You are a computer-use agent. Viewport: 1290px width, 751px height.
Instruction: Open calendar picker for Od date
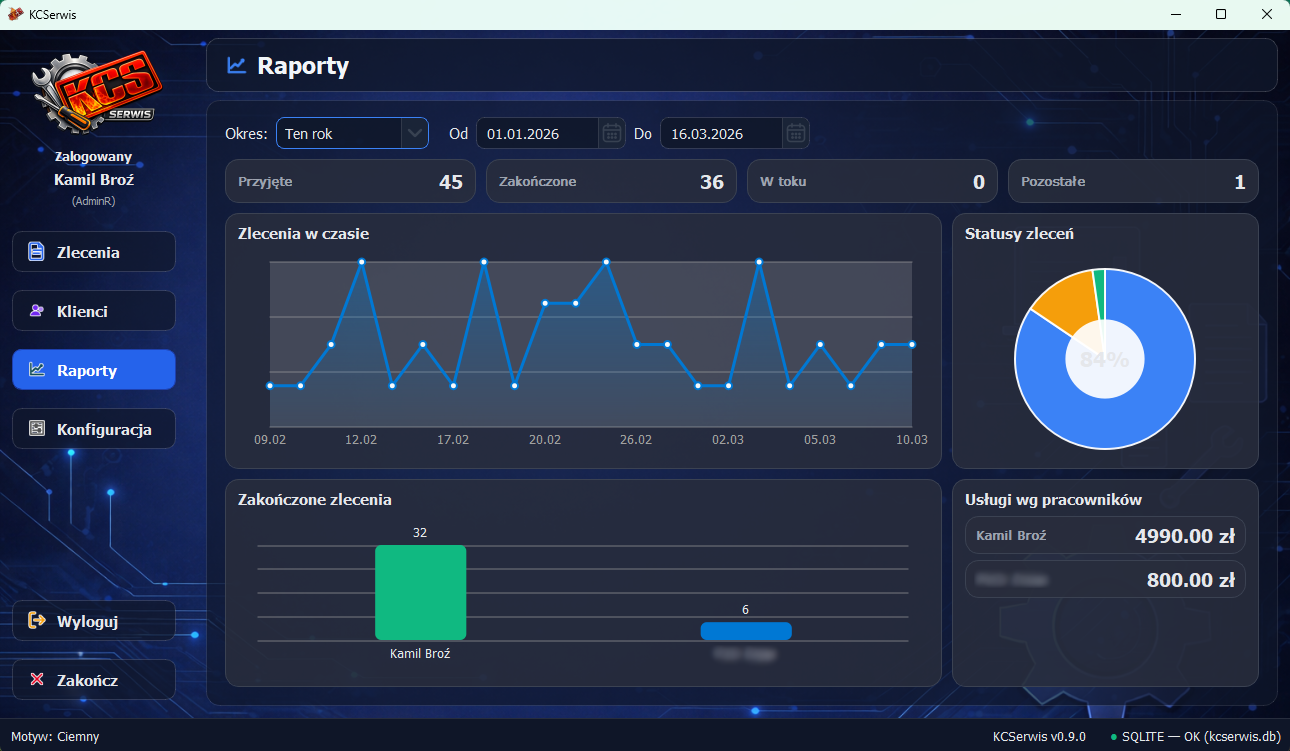click(612, 133)
